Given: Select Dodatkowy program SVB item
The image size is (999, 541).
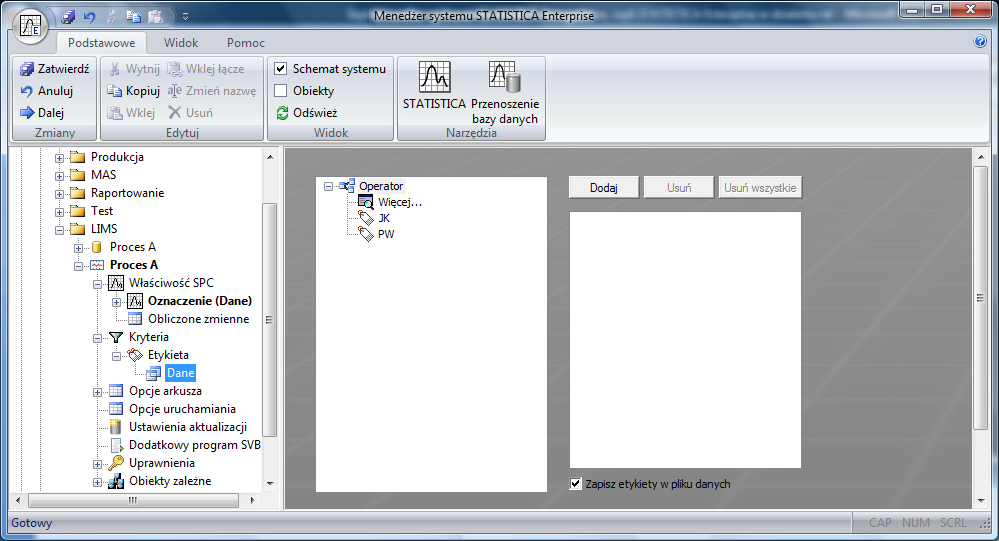Looking at the screenshot, I should click(x=195, y=445).
